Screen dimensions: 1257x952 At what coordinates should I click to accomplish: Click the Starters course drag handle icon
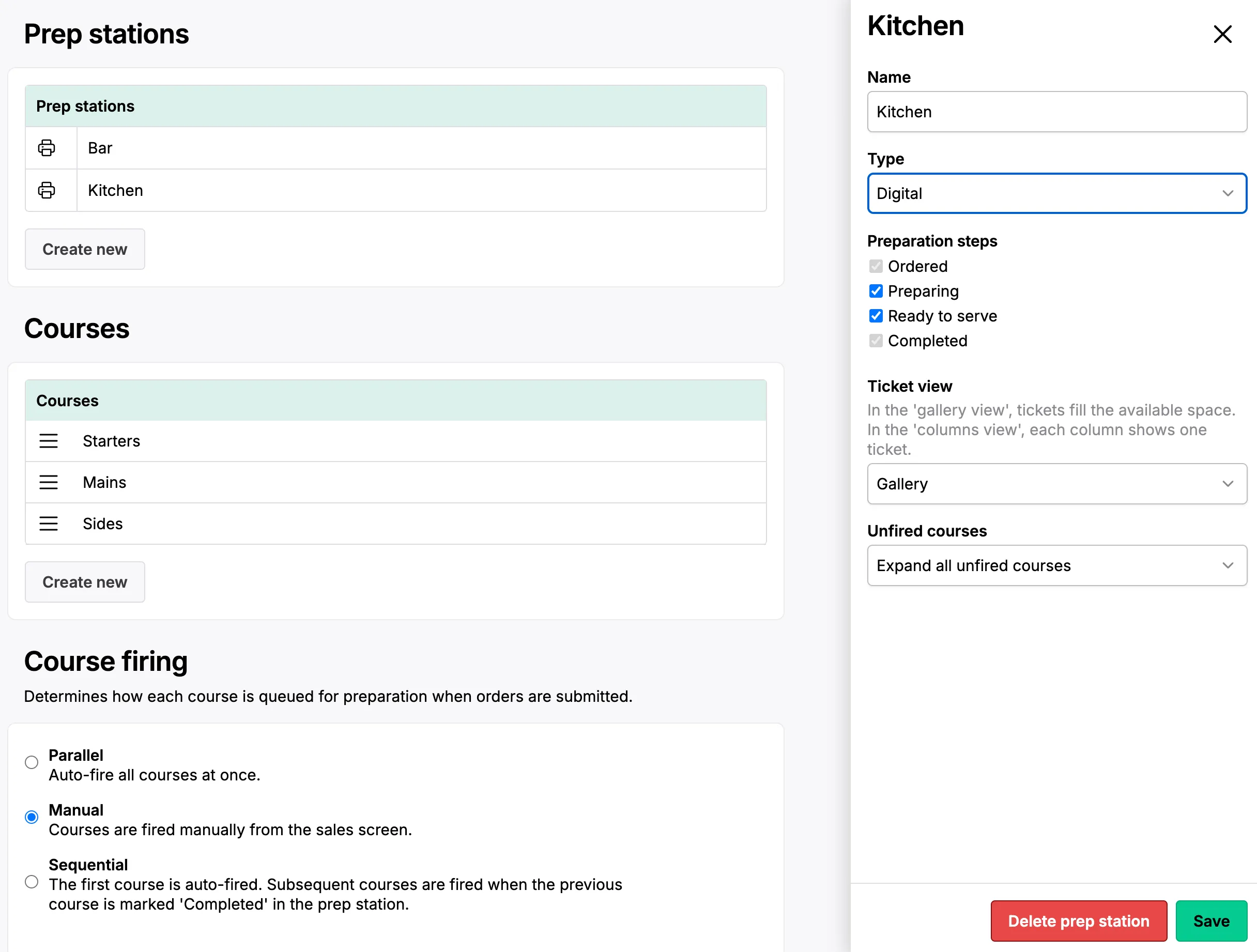click(x=49, y=440)
